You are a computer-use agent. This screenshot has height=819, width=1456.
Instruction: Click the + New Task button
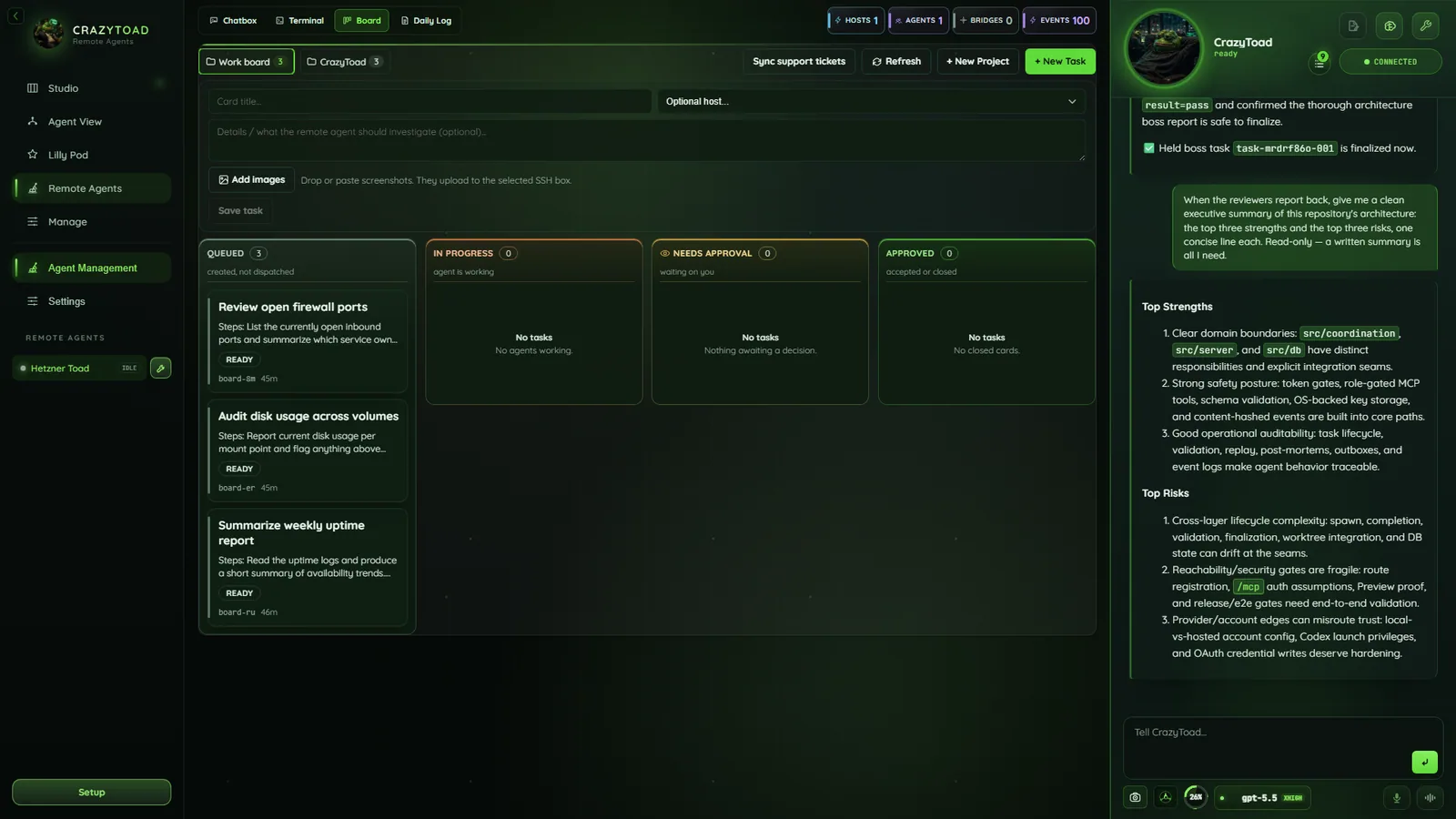pyautogui.click(x=1060, y=61)
